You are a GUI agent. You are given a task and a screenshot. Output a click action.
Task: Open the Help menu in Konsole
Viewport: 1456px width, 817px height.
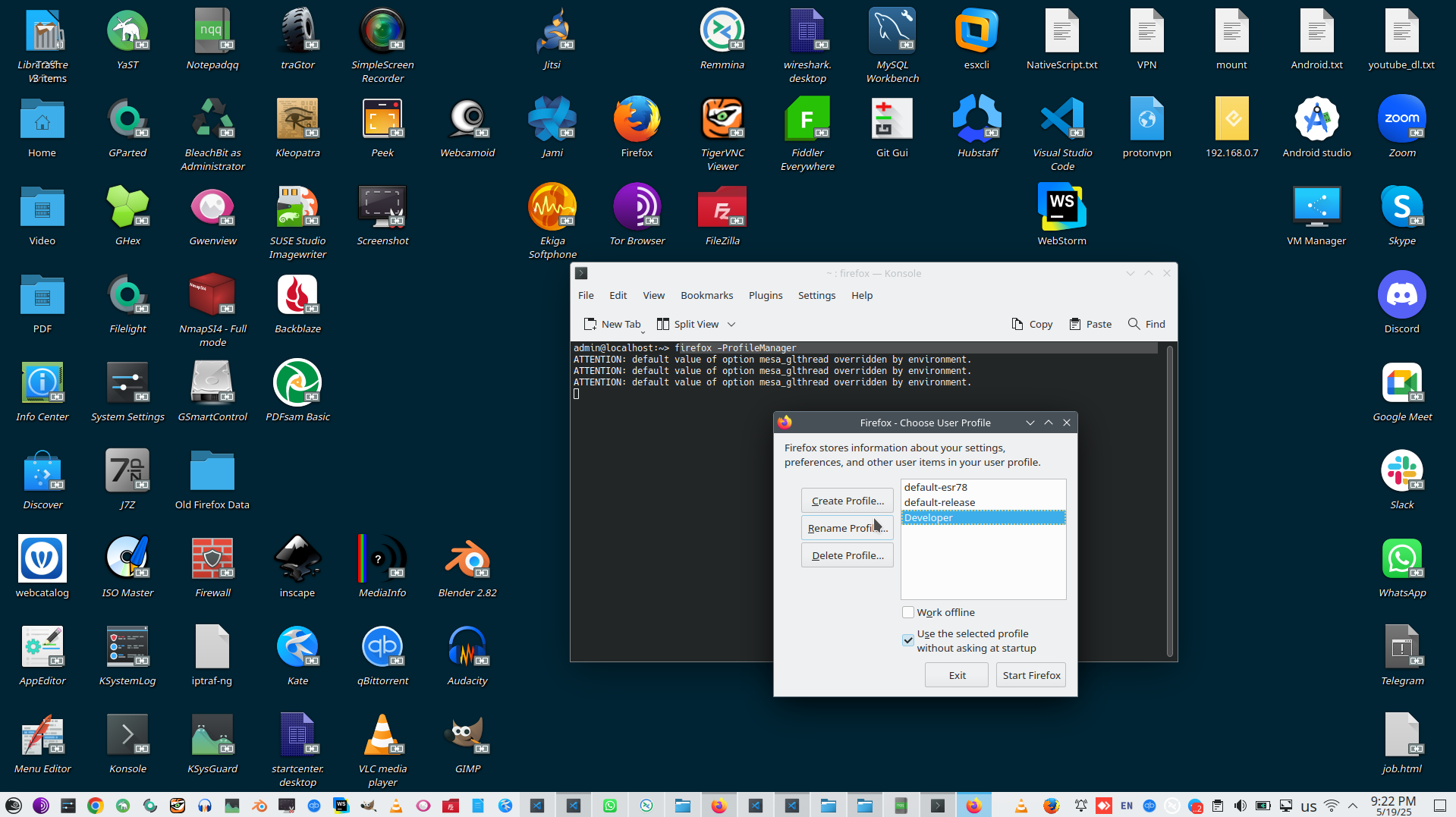pos(862,296)
